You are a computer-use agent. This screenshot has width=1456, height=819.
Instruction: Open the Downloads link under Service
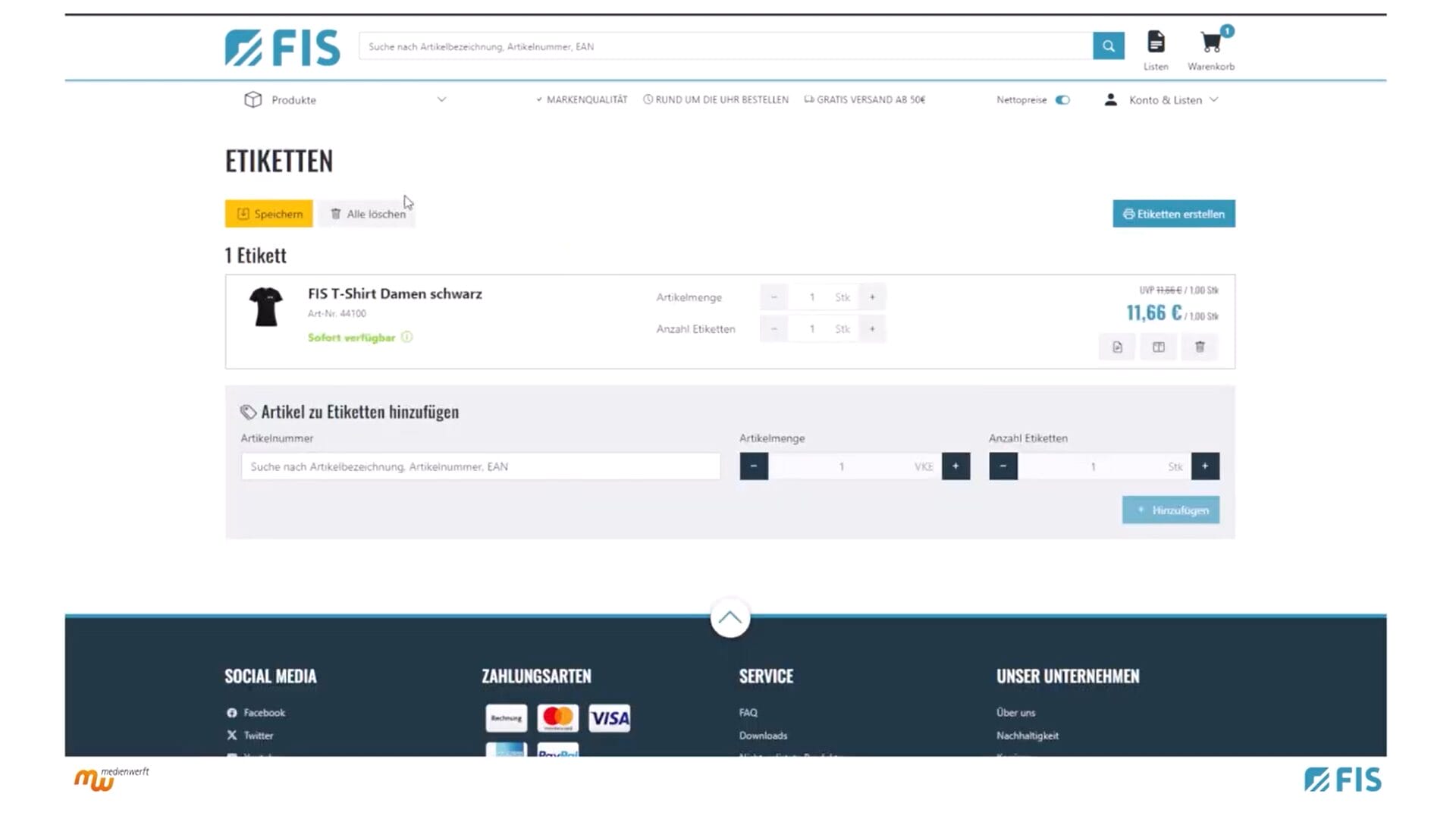click(x=763, y=736)
